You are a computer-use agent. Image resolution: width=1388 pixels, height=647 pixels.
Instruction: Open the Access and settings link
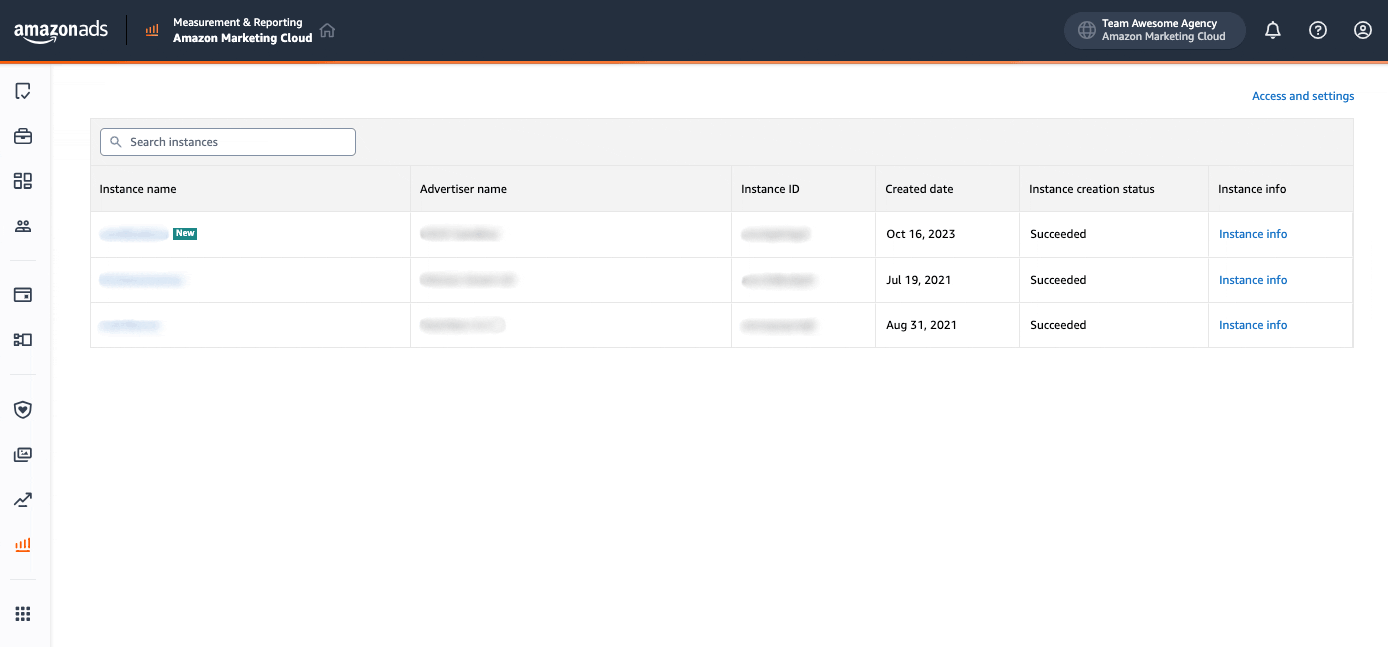(1303, 96)
